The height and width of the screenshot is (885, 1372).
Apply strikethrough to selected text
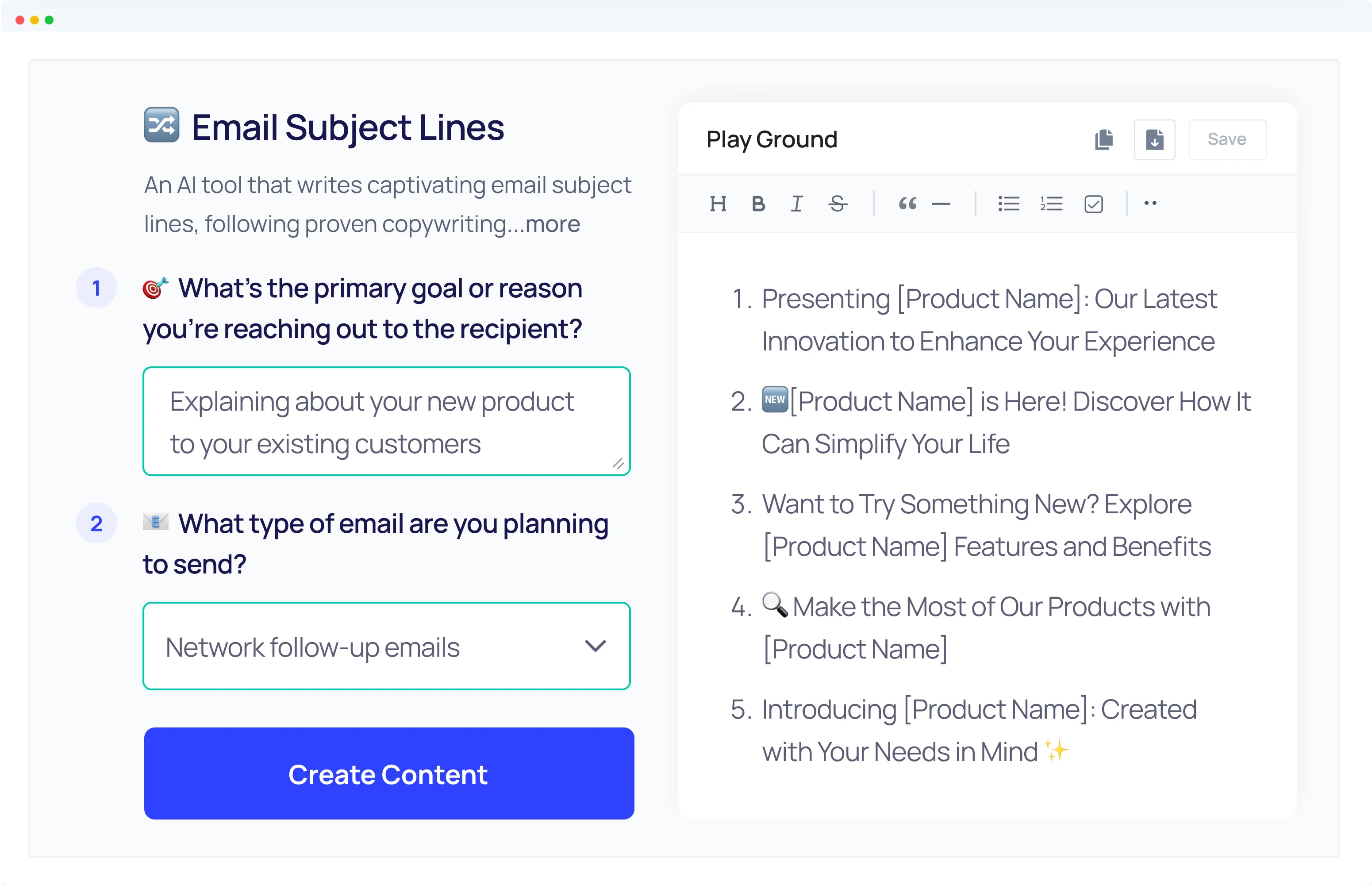coord(837,204)
